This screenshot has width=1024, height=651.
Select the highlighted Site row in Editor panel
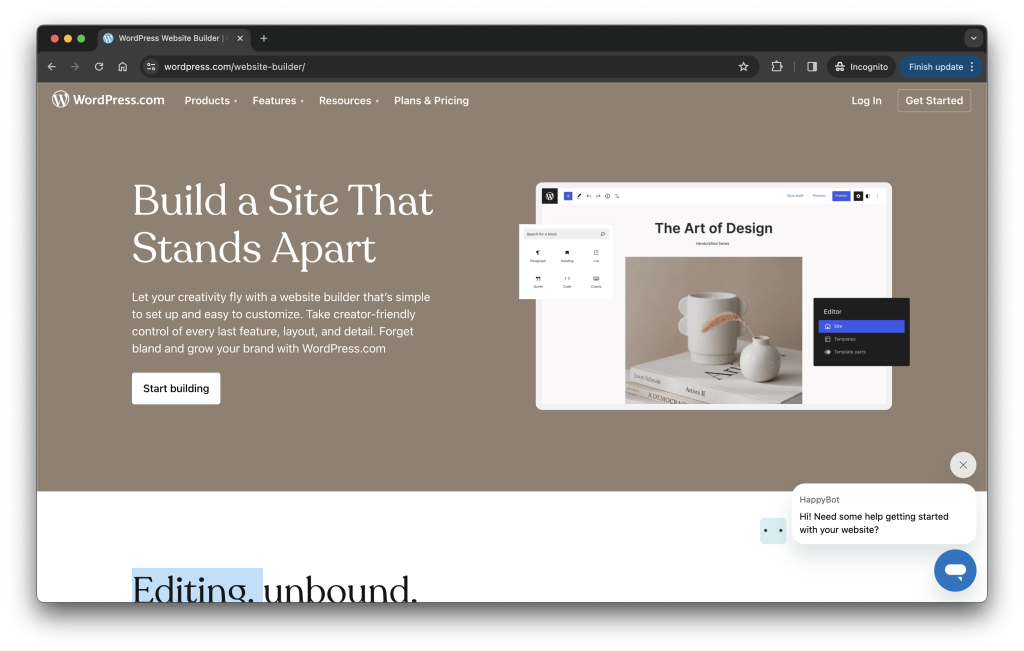(x=861, y=326)
